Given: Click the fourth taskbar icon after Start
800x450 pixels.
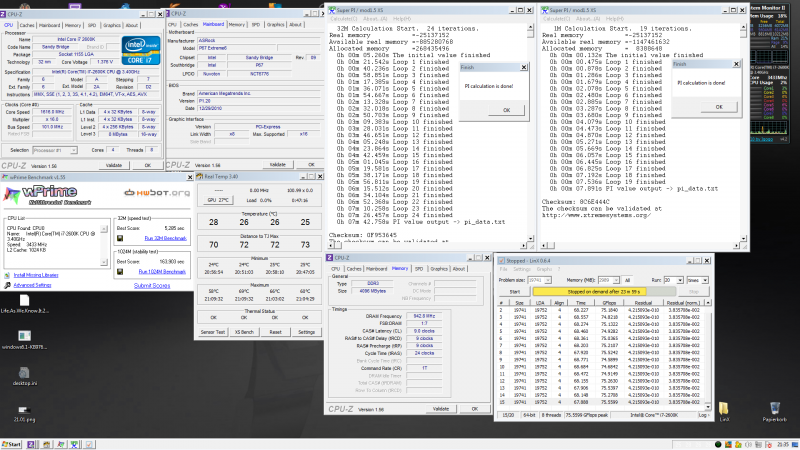Looking at the screenshot, I should click(x=74, y=444).
